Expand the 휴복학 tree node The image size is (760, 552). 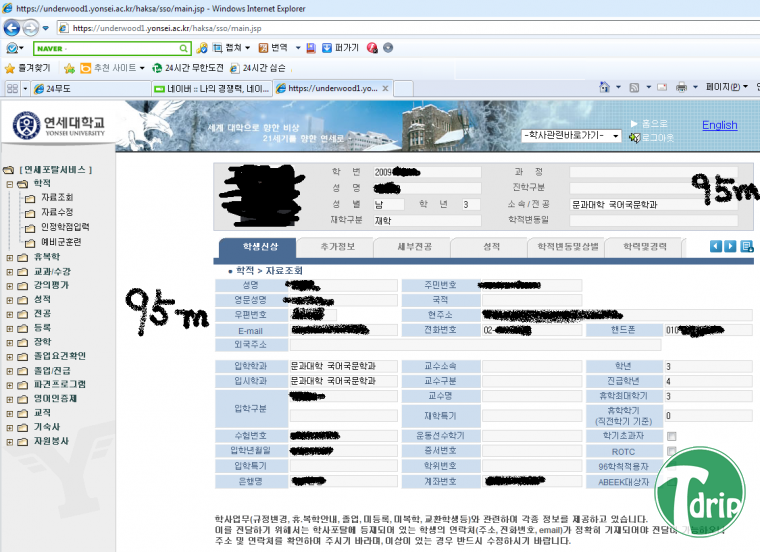9,258
